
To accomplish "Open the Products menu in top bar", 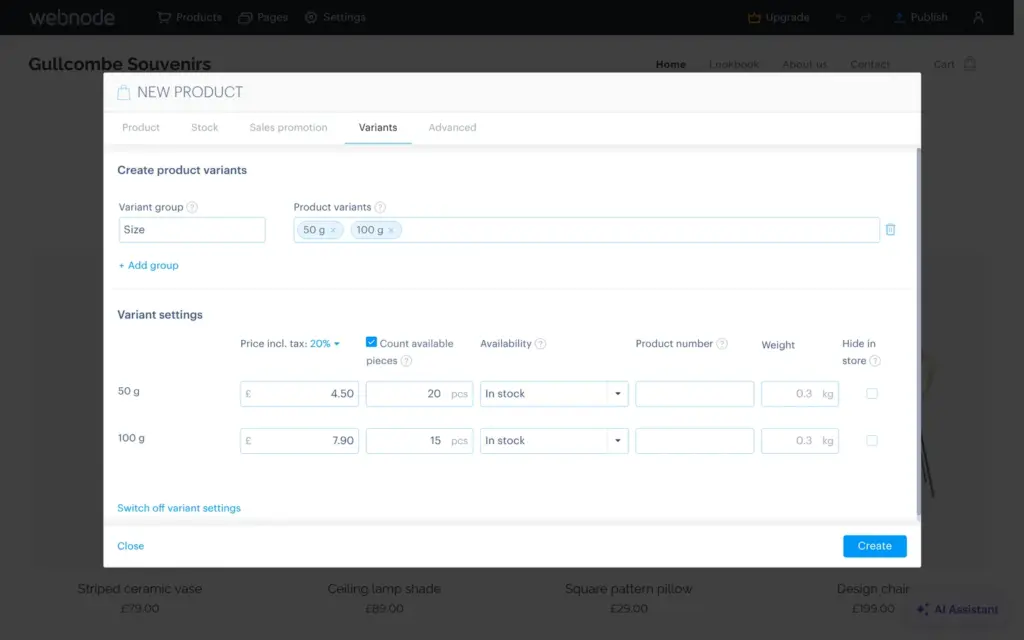I will tap(189, 18).
